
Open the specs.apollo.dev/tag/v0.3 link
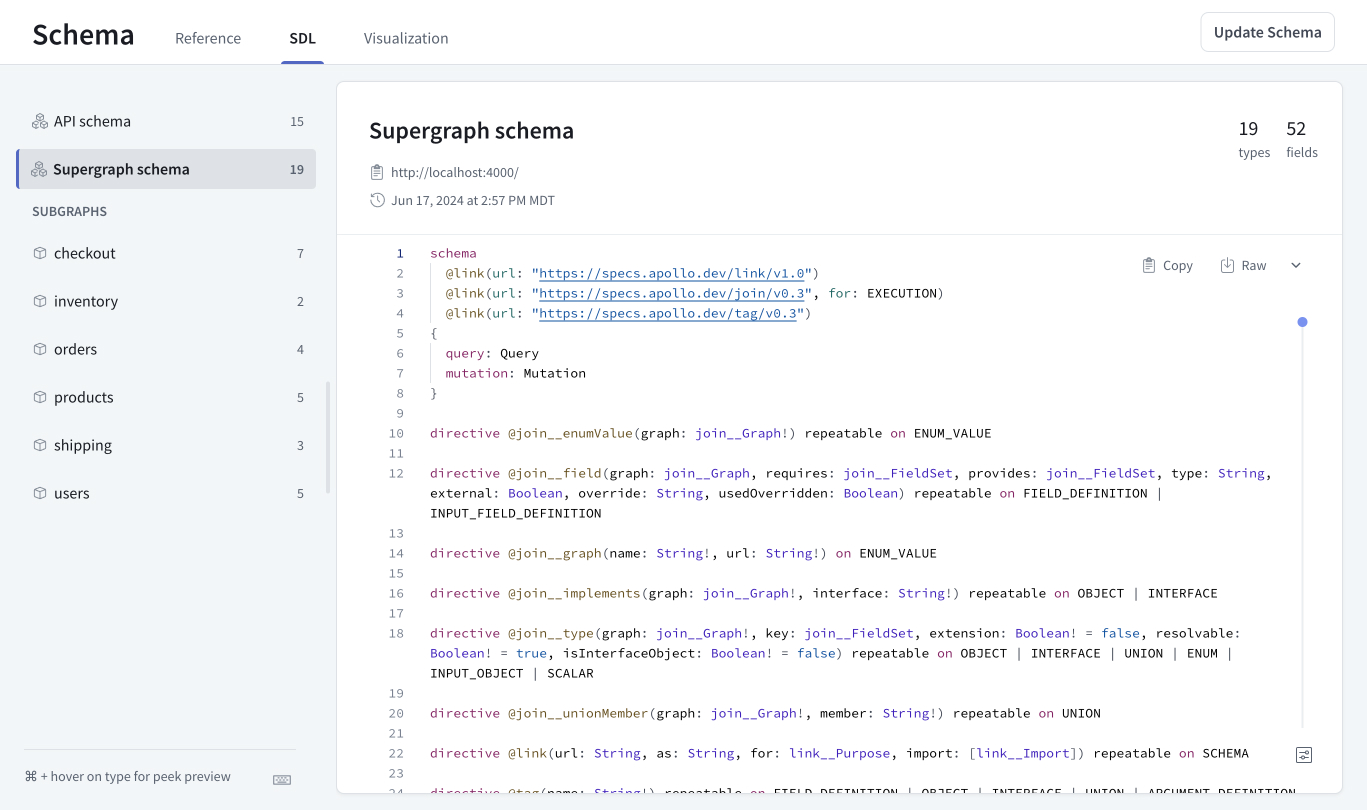667,313
